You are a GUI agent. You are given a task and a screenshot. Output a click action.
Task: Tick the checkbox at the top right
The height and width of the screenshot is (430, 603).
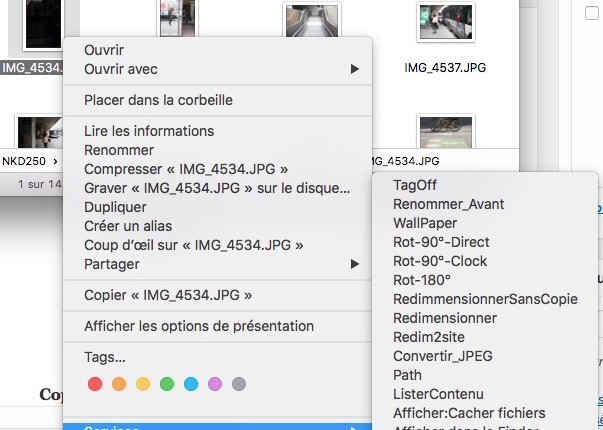coord(591,14)
